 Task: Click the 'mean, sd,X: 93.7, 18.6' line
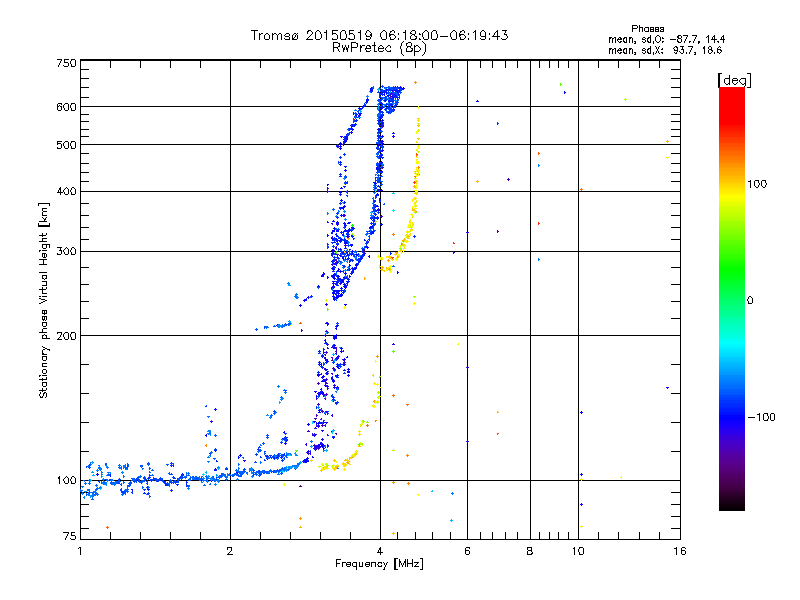tap(665, 50)
